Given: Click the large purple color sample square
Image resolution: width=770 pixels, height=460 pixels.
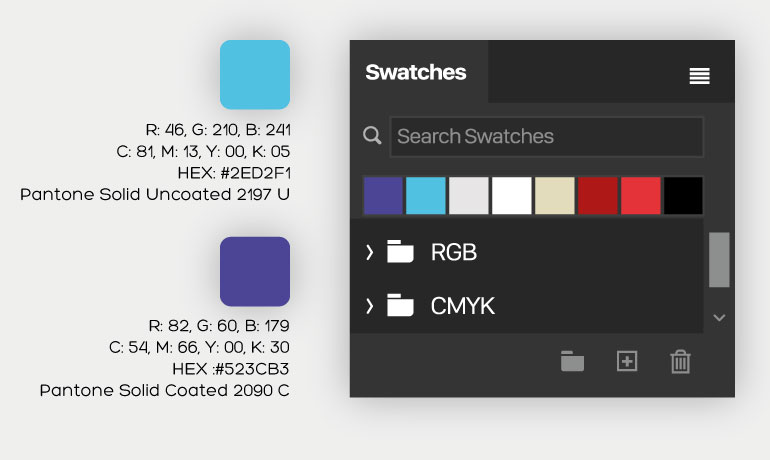Looking at the screenshot, I should click(x=255, y=271).
